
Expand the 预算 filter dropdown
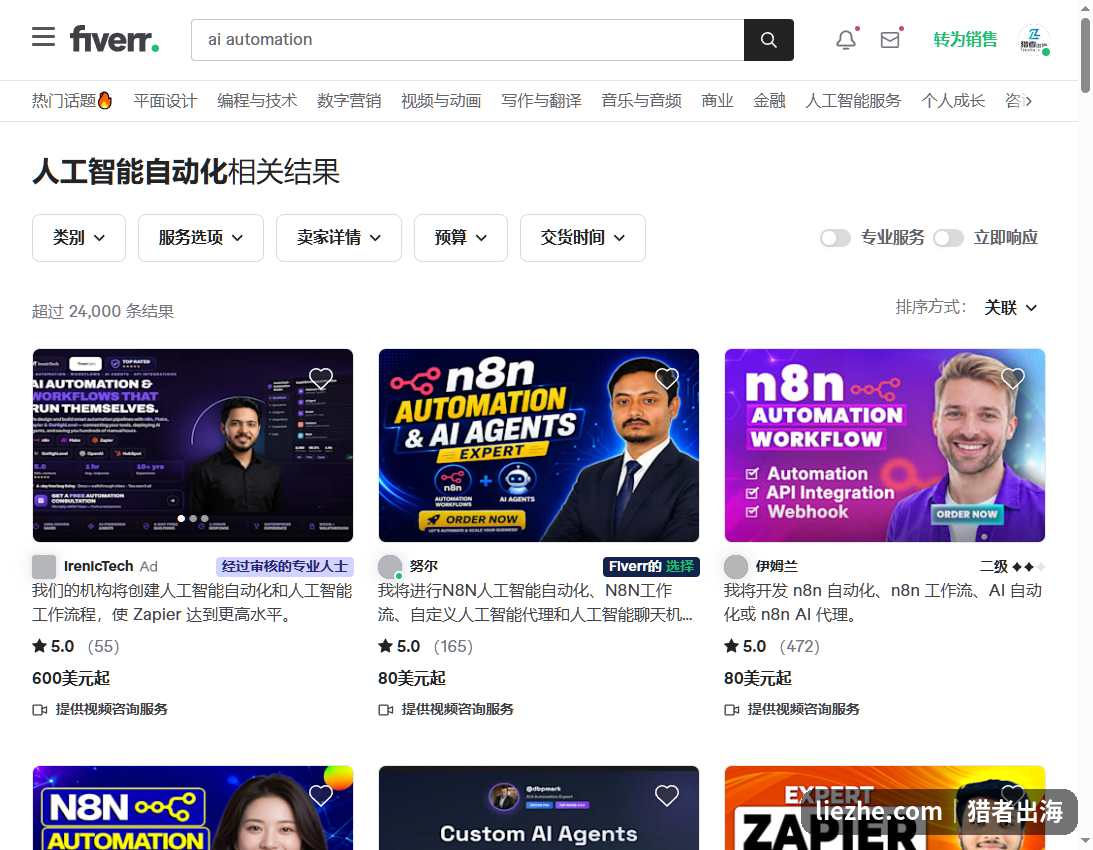[x=461, y=238]
